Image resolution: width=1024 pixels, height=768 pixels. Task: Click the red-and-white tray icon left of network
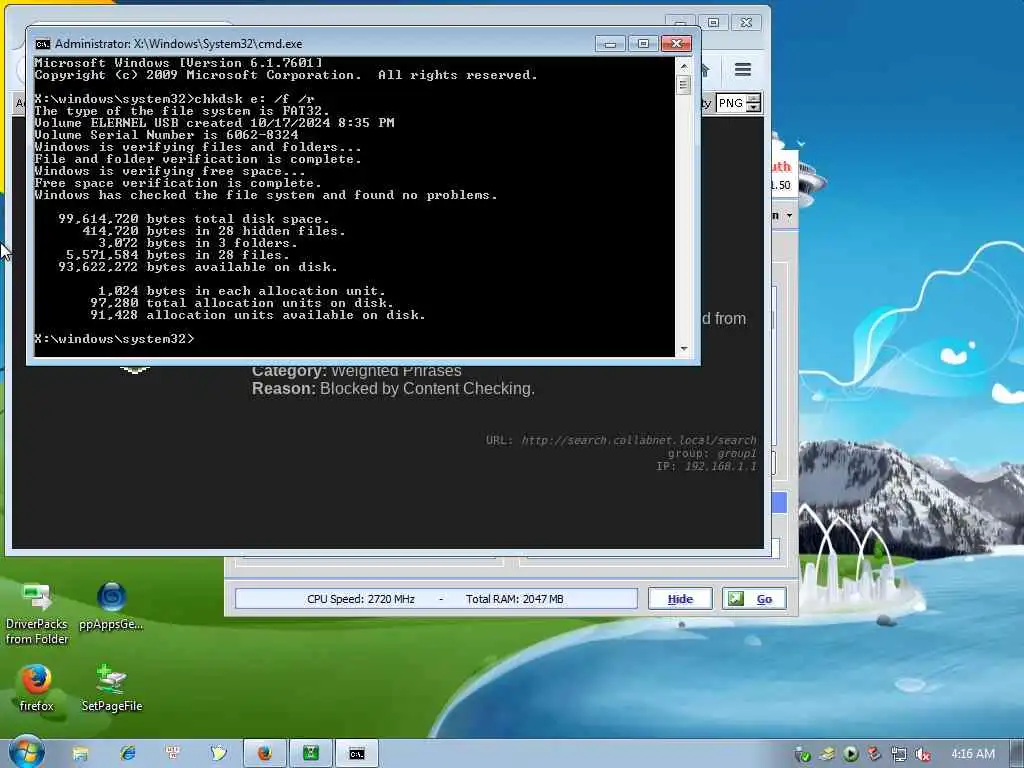[x=874, y=754]
